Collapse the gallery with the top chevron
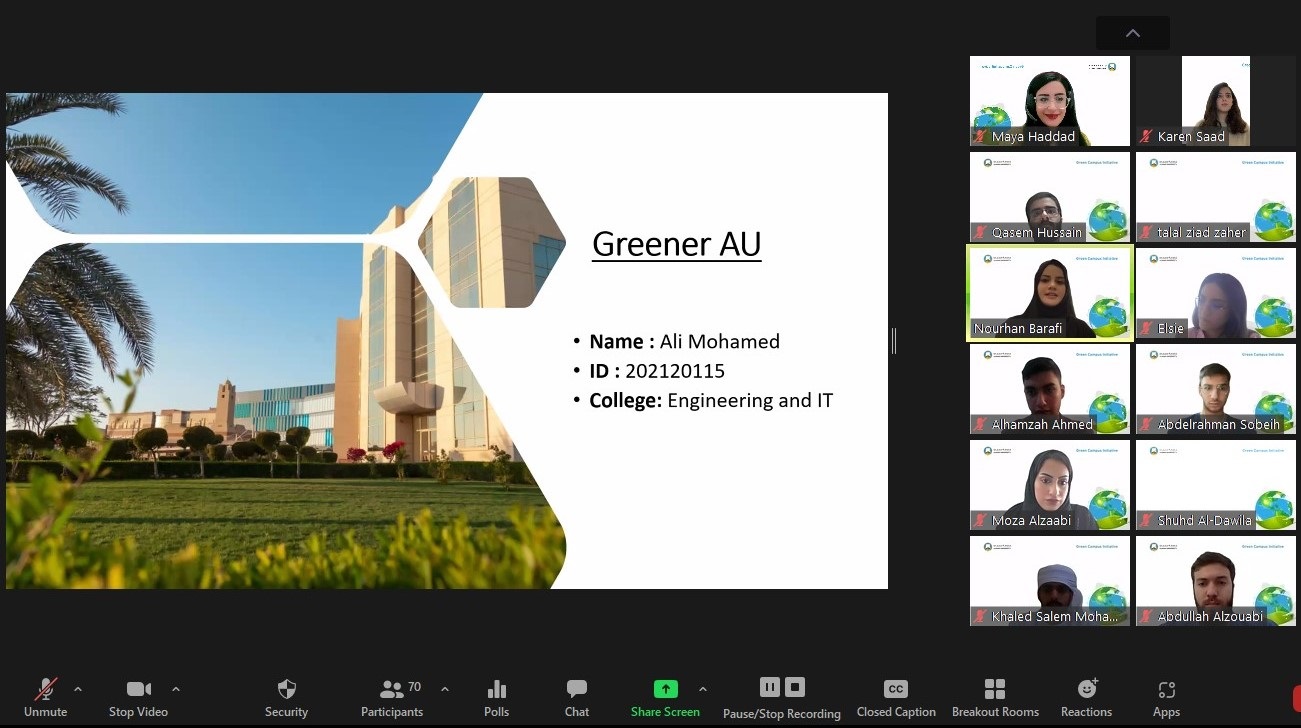 (x=1132, y=33)
